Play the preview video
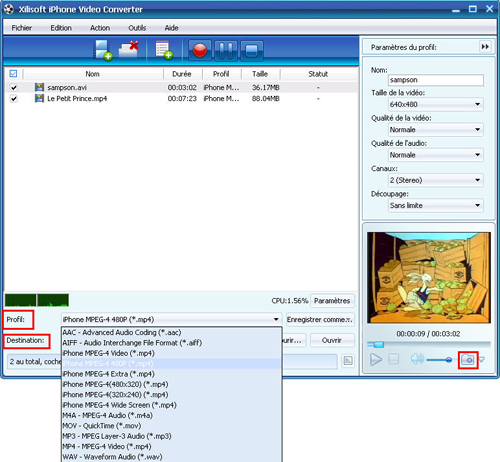Image resolution: width=500 pixels, height=462 pixels. 376,360
